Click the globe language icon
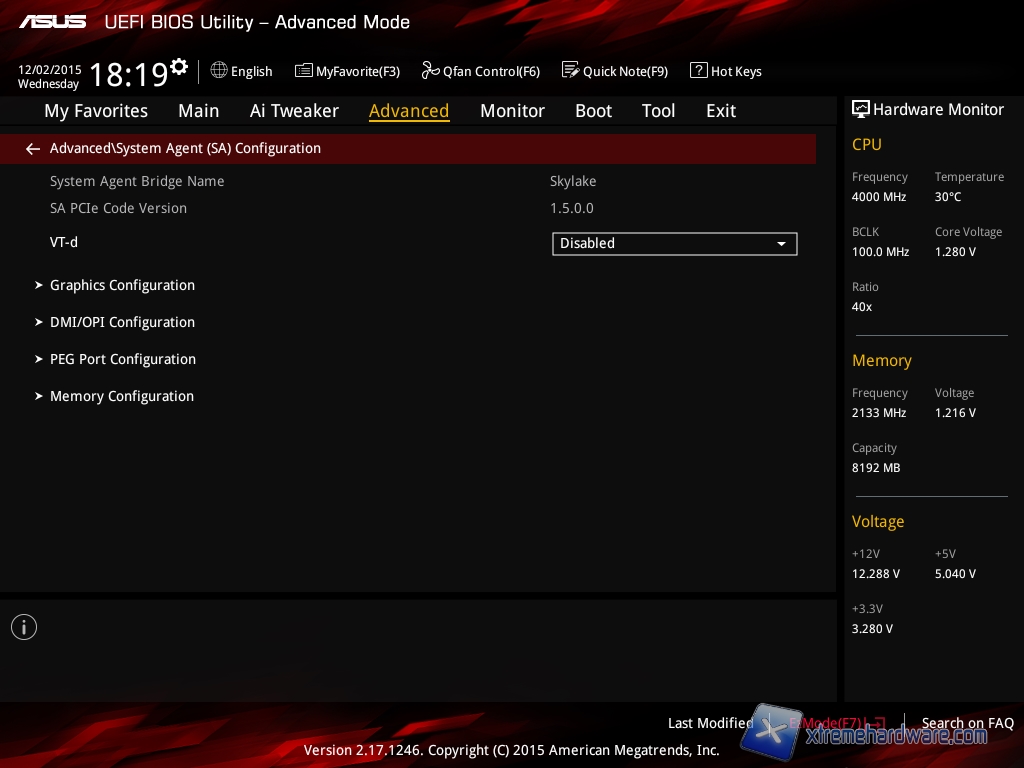The width and height of the screenshot is (1024, 768). pos(219,70)
